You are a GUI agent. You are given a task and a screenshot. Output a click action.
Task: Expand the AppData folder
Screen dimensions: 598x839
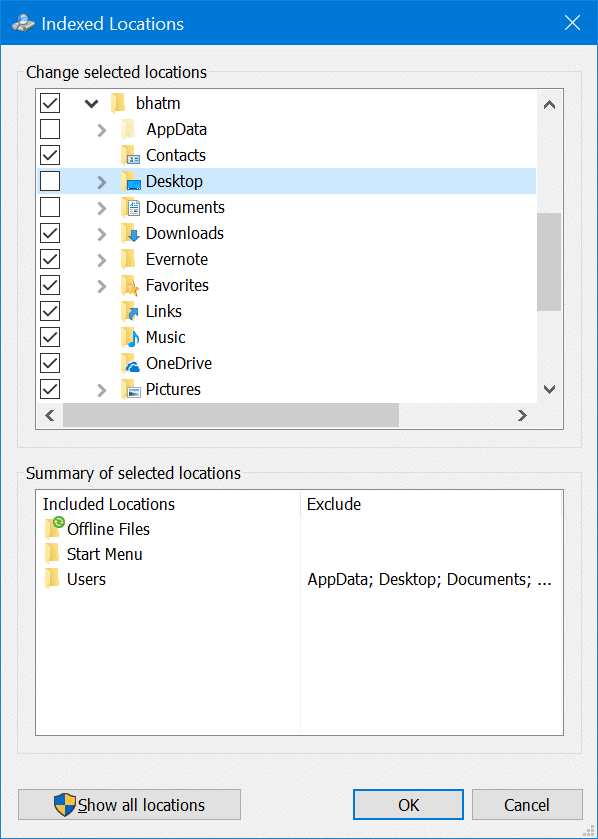[x=102, y=130]
